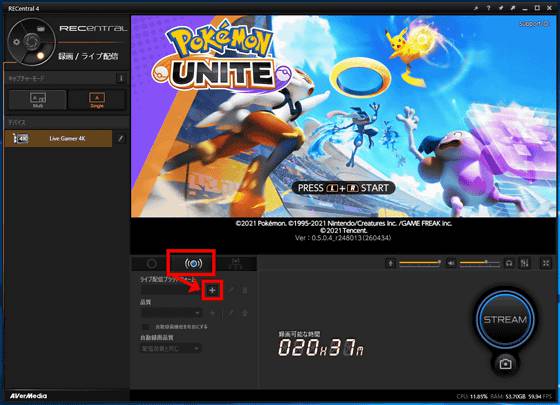Maximize the RECentral 4 window
Screen dimensions: 560x405
tap(537, 8)
